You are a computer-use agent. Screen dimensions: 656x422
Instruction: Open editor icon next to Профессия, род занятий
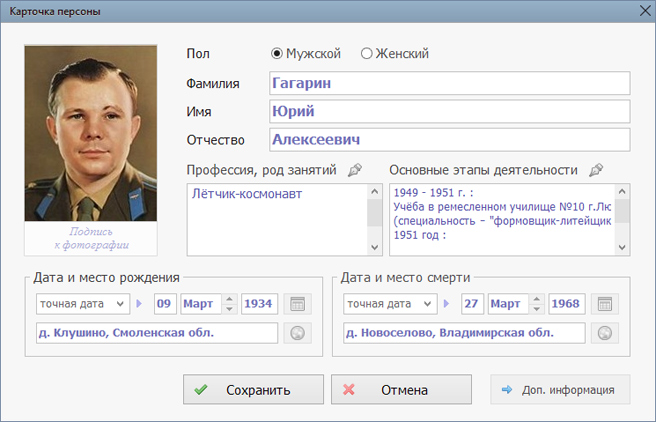[355, 170]
